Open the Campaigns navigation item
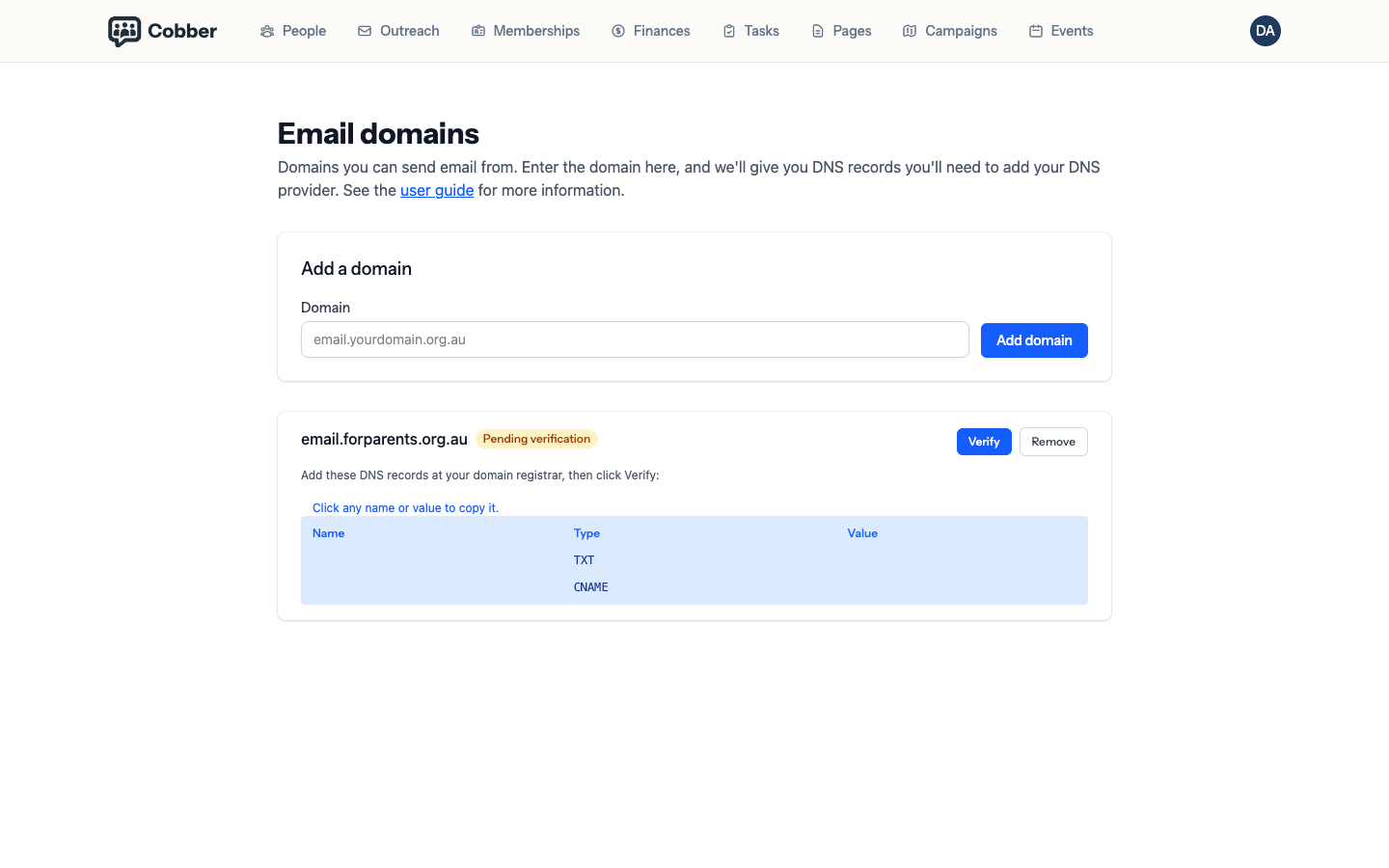 pos(950,31)
